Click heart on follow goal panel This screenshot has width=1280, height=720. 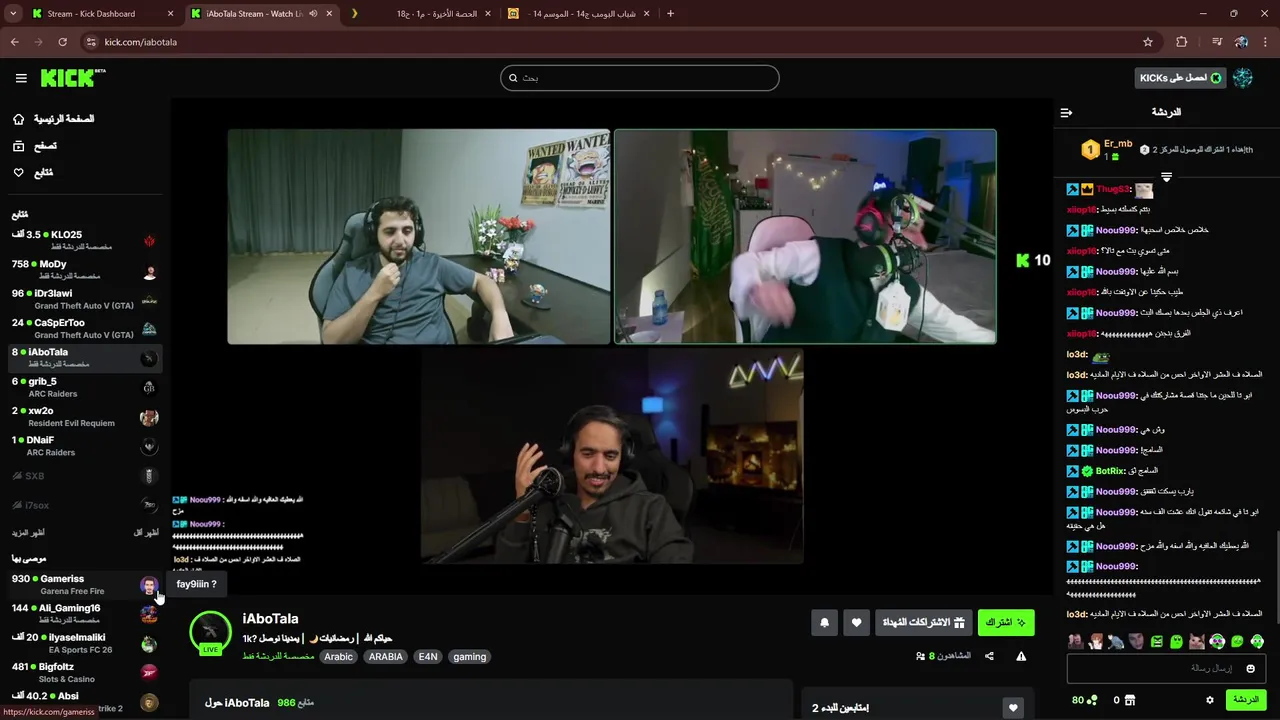[1013, 708]
